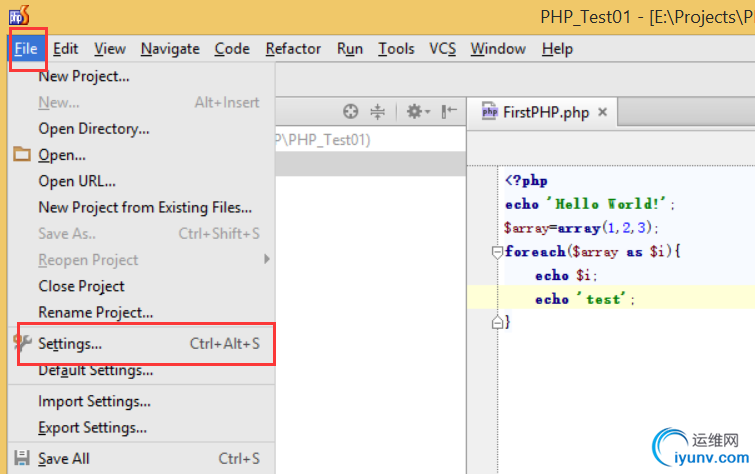The height and width of the screenshot is (474, 755).
Task: Open the Edit menu
Action: click(x=65, y=49)
